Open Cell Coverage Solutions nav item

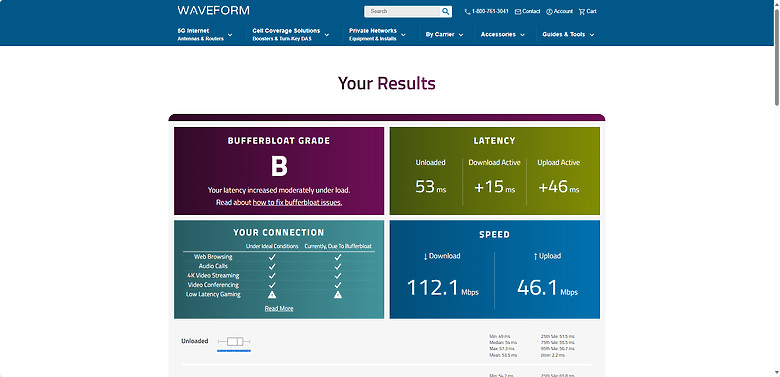[286, 34]
